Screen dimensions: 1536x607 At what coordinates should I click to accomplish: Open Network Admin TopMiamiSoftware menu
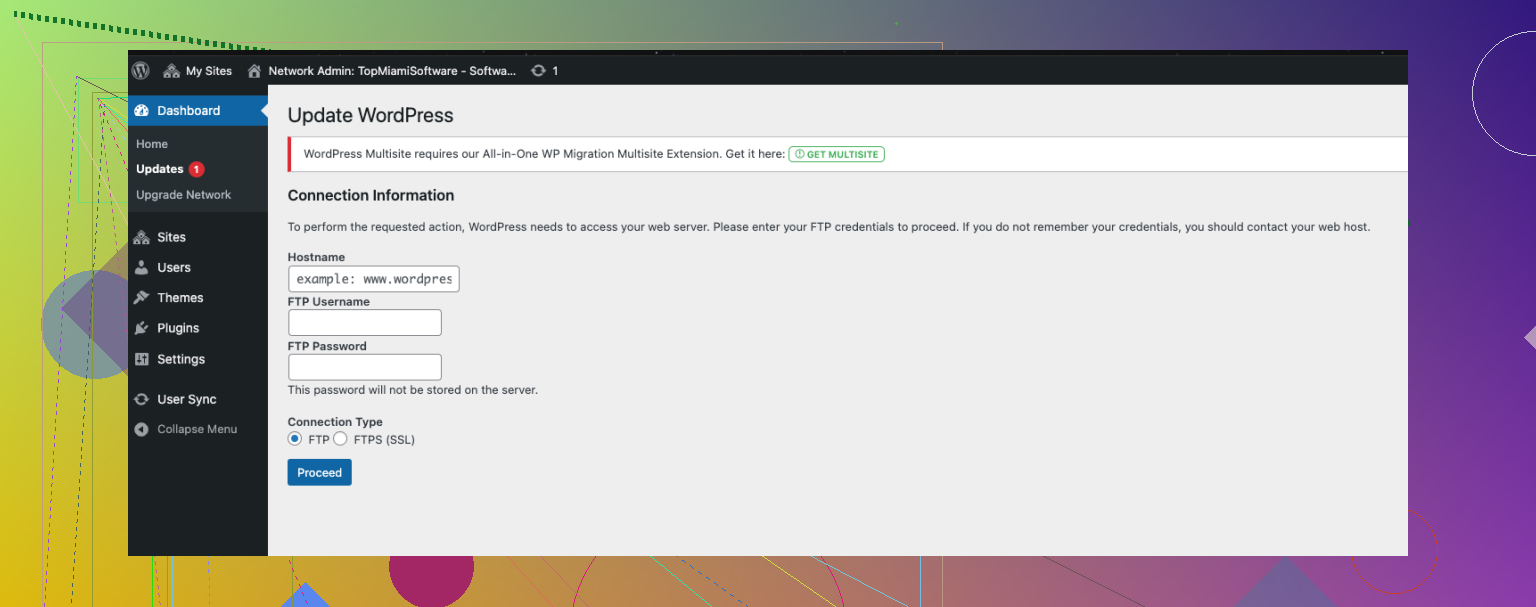point(382,71)
